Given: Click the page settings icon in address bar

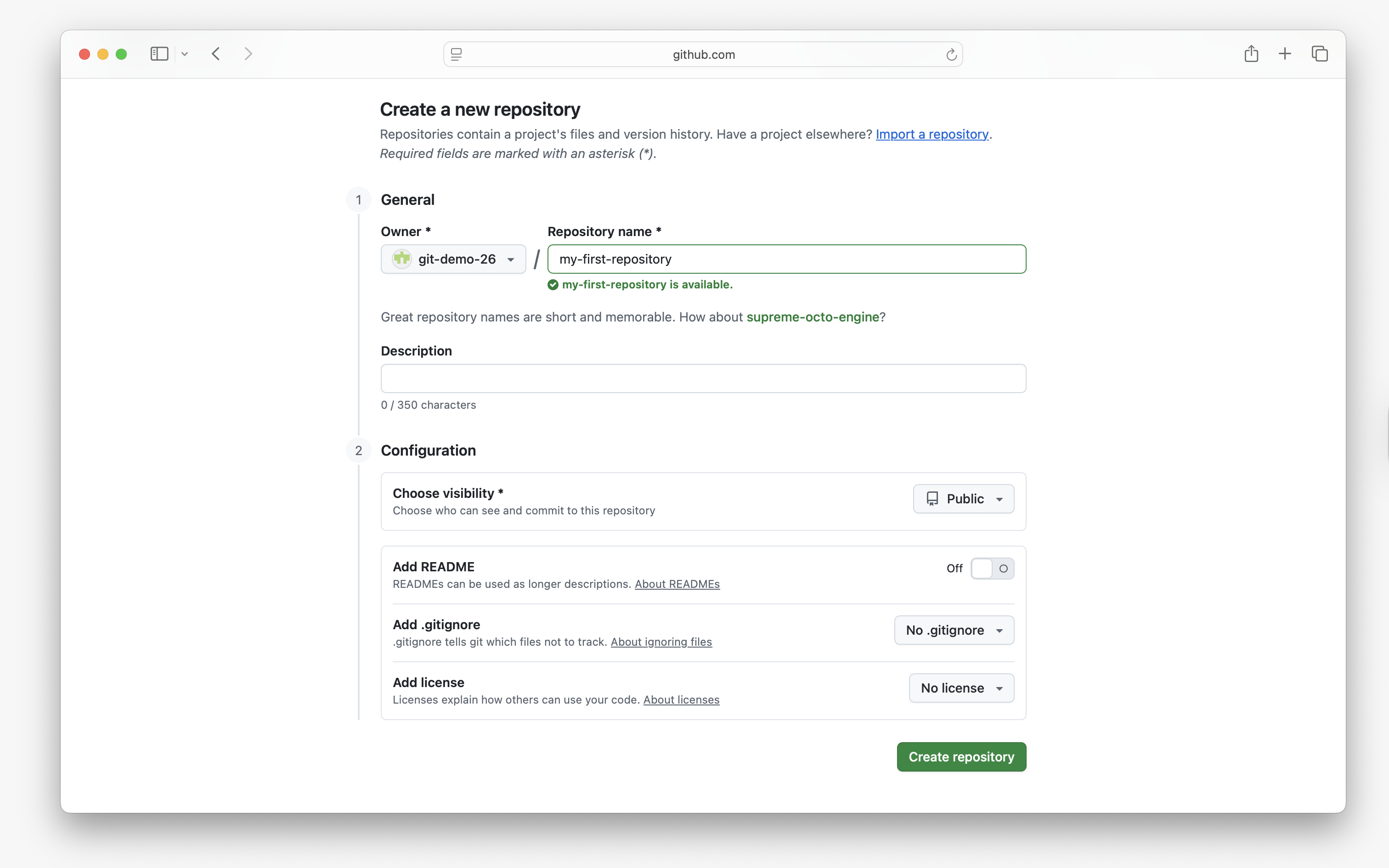Looking at the screenshot, I should click(x=456, y=53).
